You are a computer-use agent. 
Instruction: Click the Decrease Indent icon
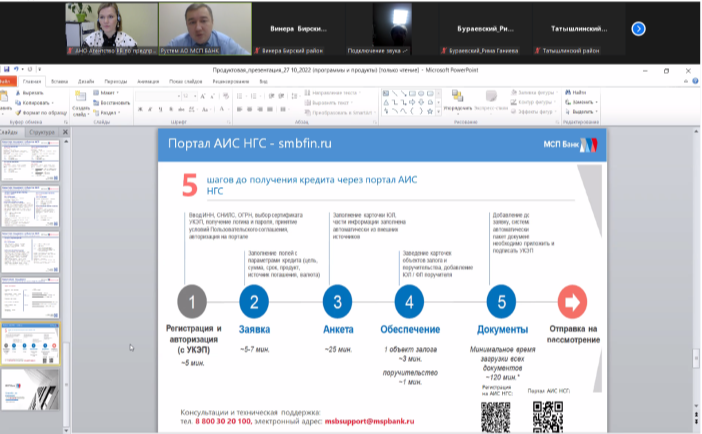(272, 96)
